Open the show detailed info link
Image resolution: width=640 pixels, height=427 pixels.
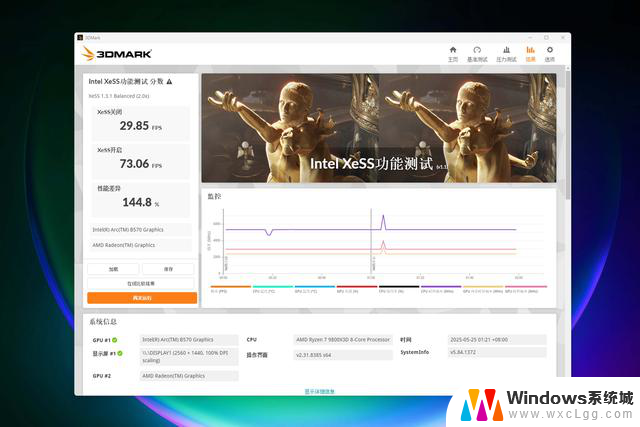320,391
